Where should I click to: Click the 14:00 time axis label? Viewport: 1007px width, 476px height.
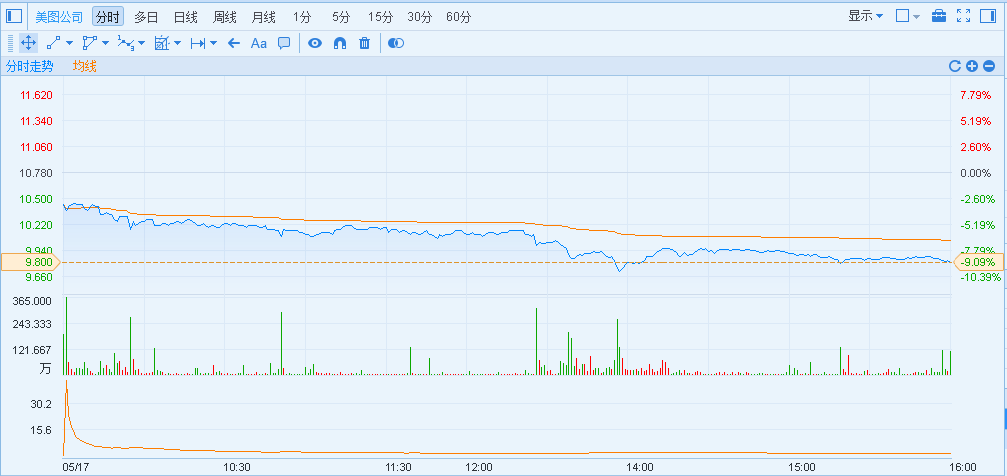[x=640, y=467]
